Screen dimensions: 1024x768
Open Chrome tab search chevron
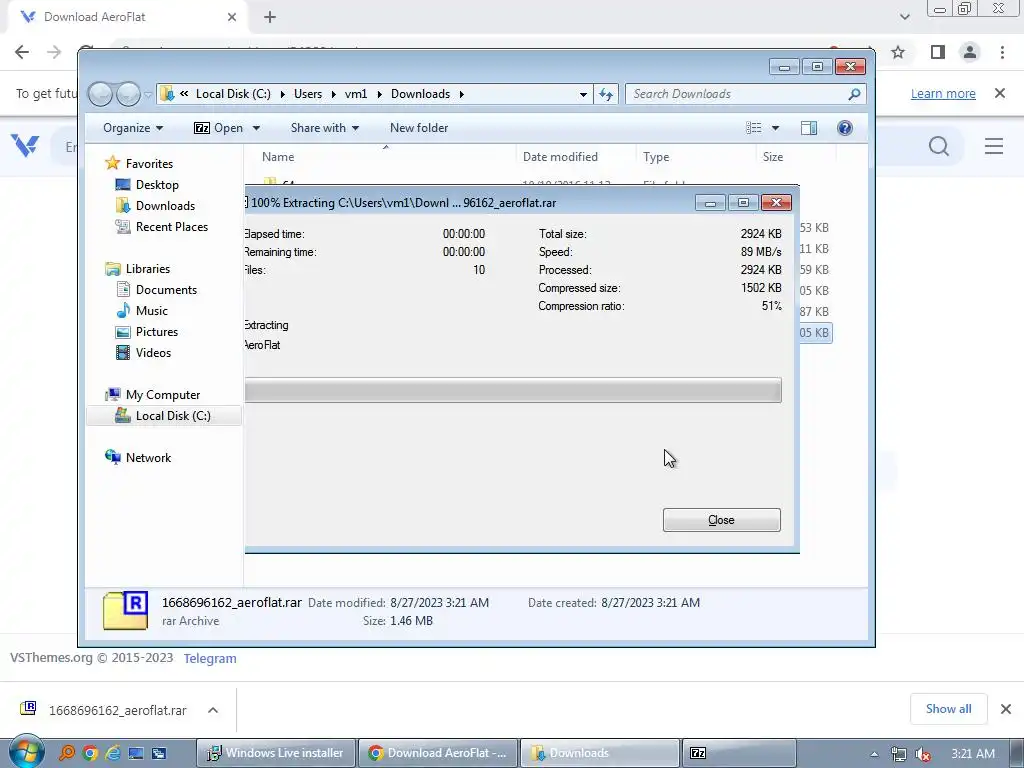point(904,17)
